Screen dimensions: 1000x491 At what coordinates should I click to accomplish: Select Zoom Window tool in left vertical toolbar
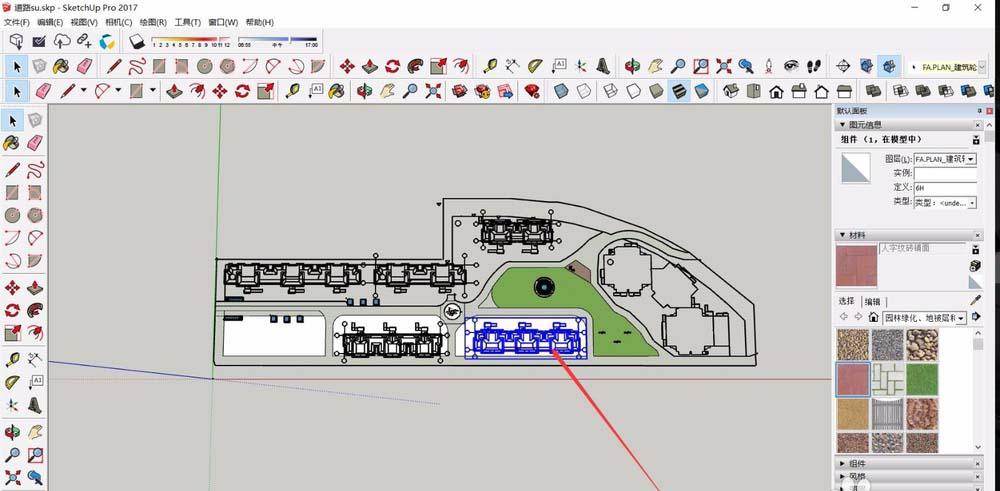(35, 455)
